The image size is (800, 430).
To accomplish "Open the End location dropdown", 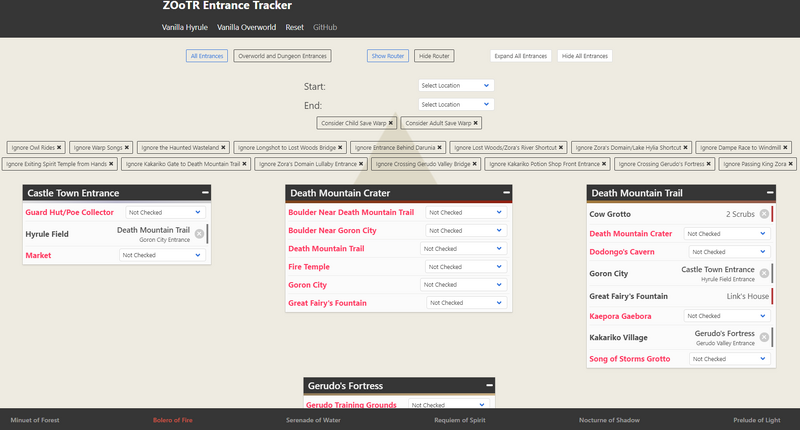I will (x=456, y=104).
